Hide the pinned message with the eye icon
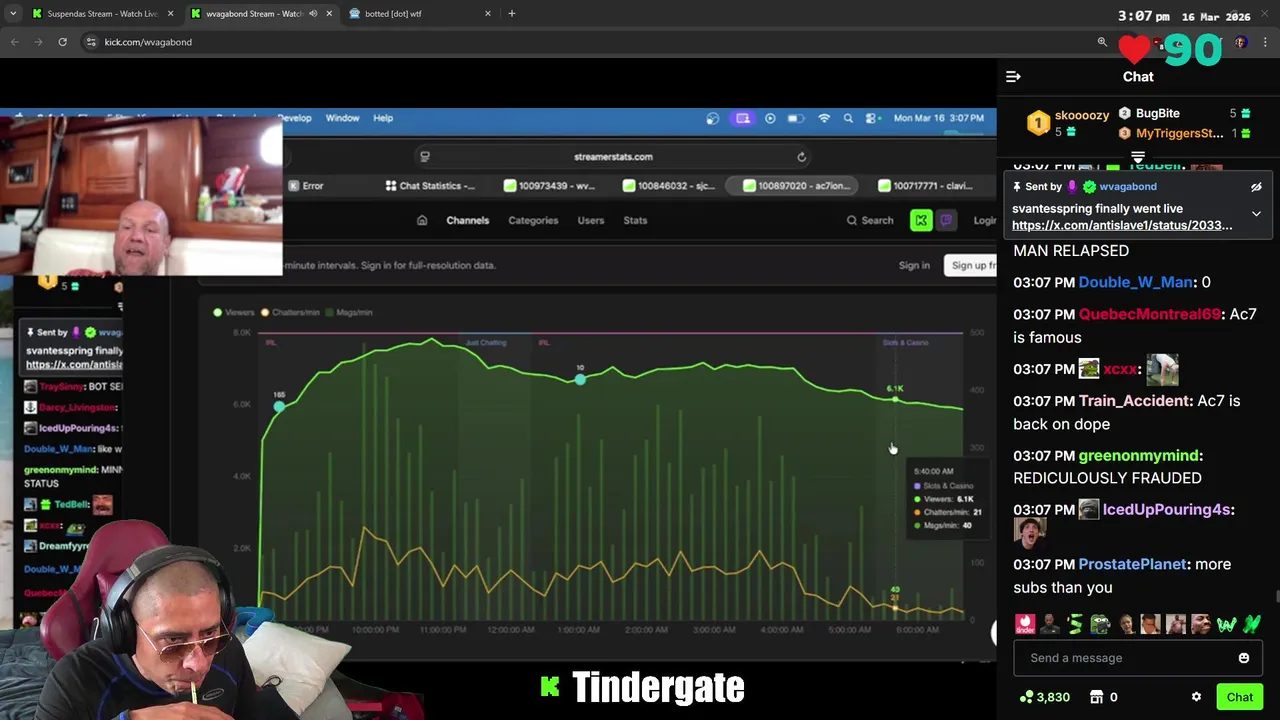The height and width of the screenshot is (720, 1280). [x=1256, y=187]
